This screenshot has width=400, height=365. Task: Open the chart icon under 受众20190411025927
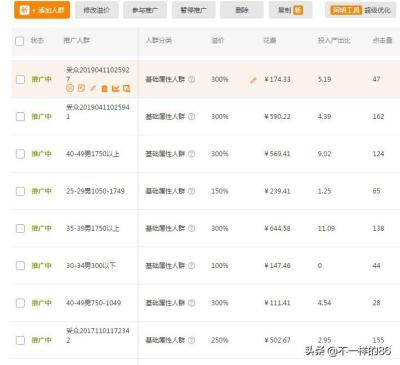pos(115,89)
